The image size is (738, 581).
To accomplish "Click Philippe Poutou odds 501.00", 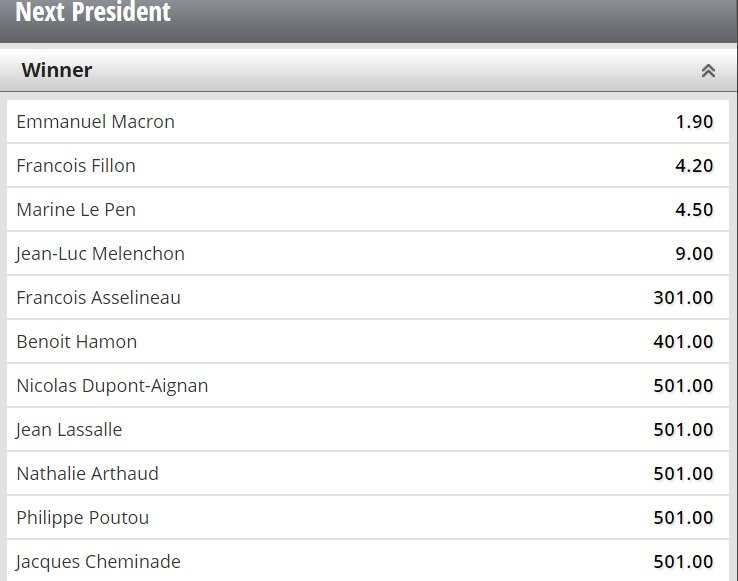I will point(683,518).
